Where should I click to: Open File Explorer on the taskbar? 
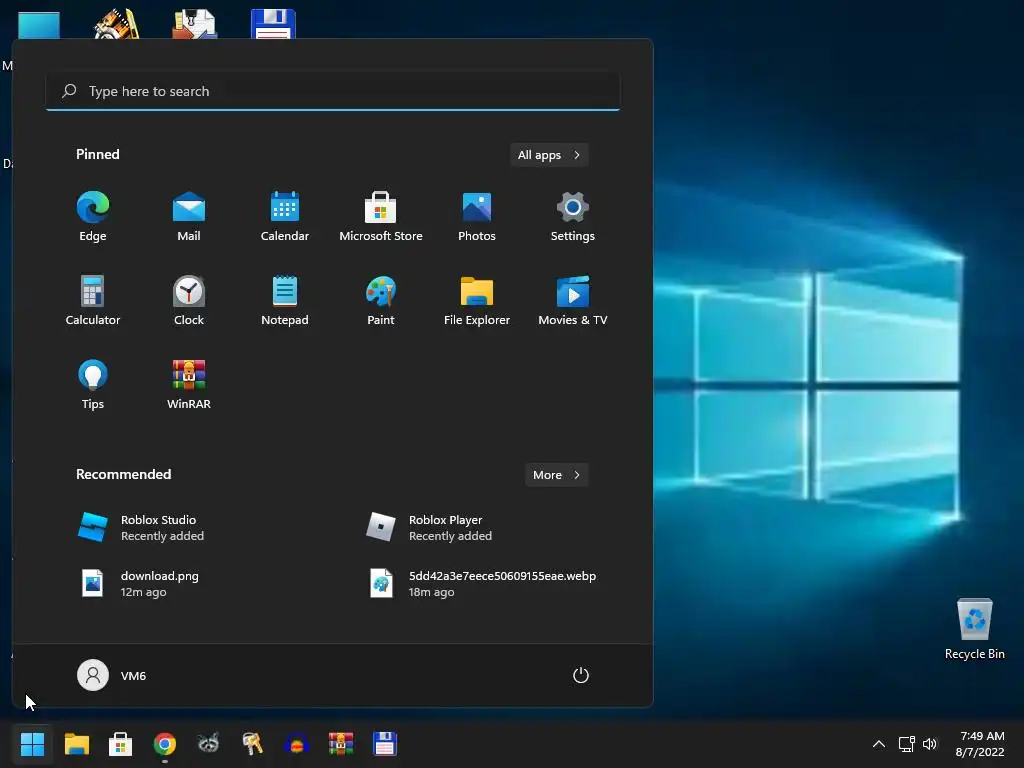(x=76, y=744)
